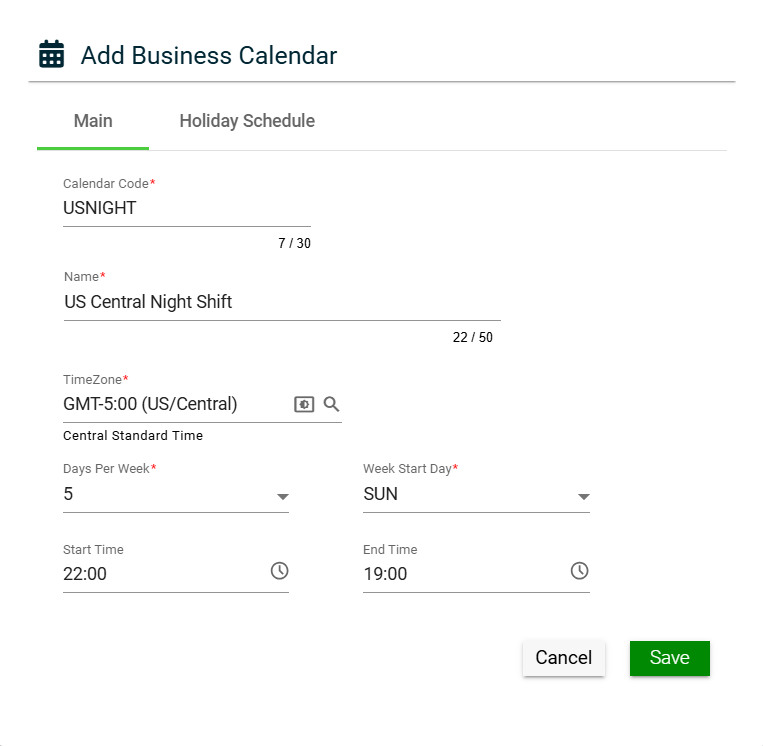Screen dimensions: 763x746
Task: Open the TimeZone lookup search magnifier
Action: (332, 404)
